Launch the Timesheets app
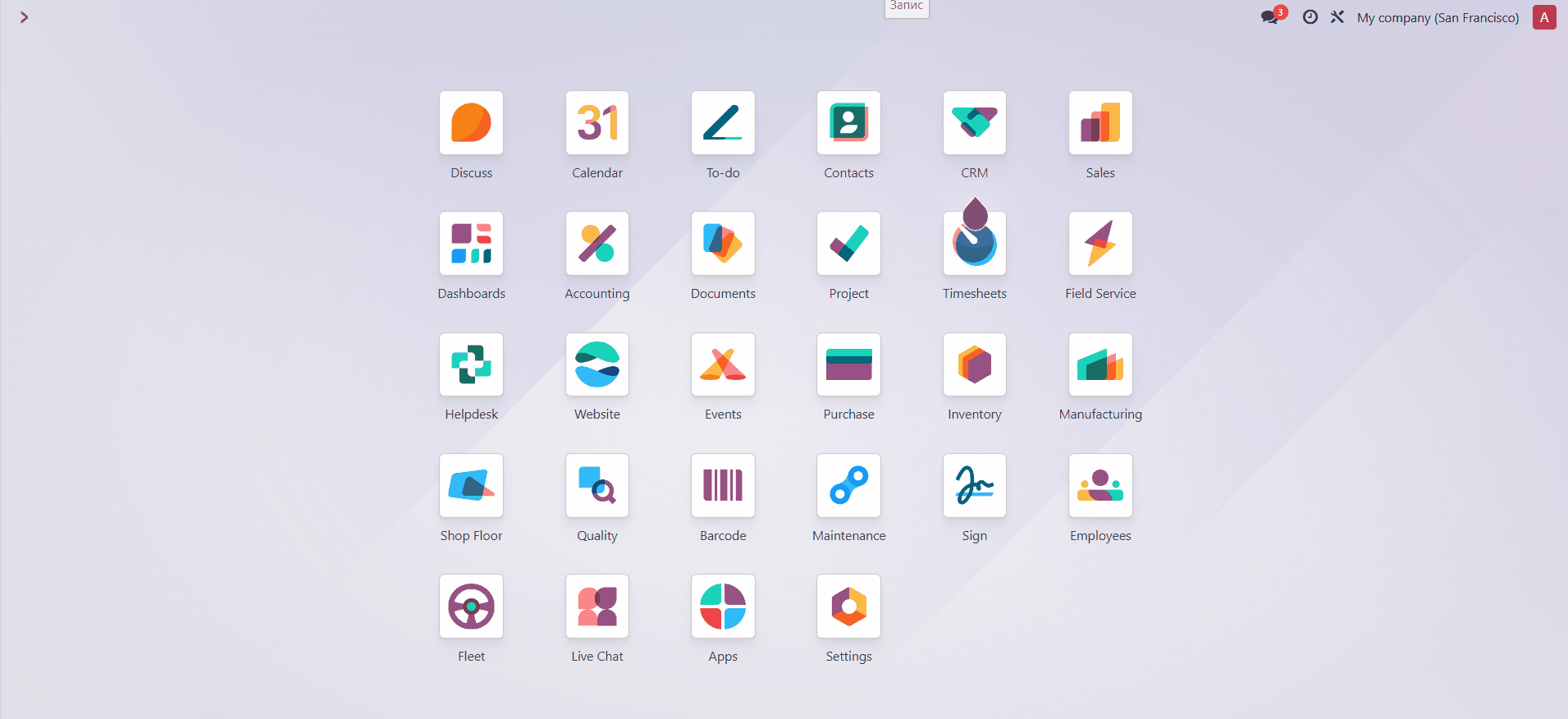The height and width of the screenshot is (719, 1568). (975, 244)
